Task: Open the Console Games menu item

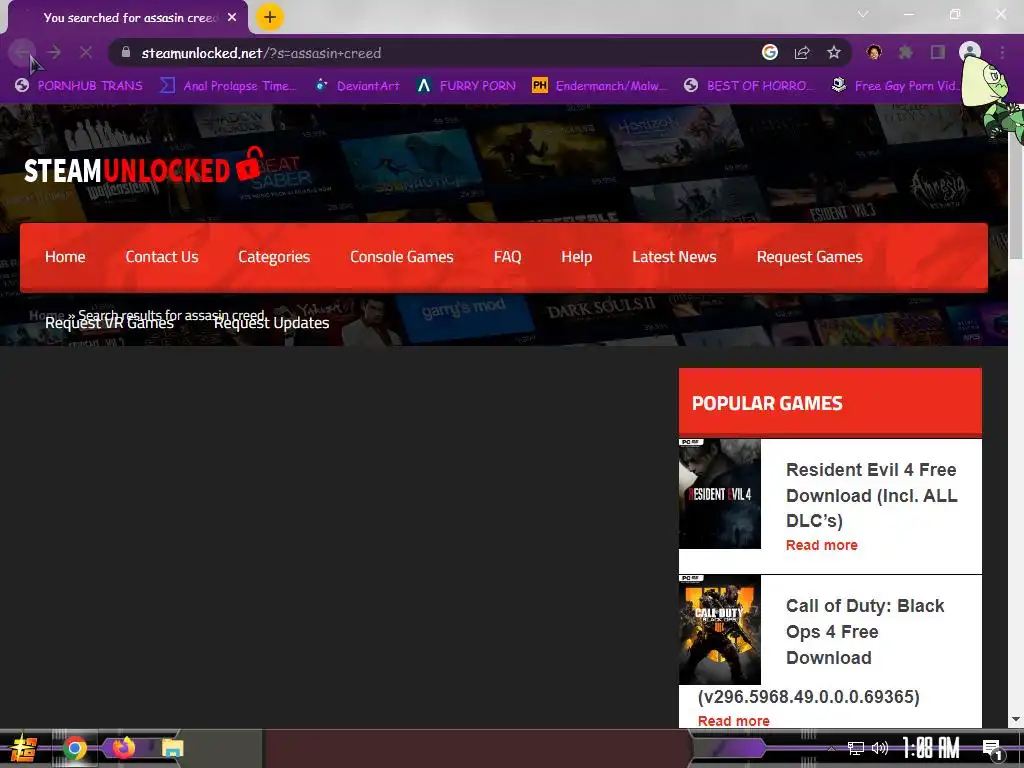Action: pyautogui.click(x=402, y=257)
